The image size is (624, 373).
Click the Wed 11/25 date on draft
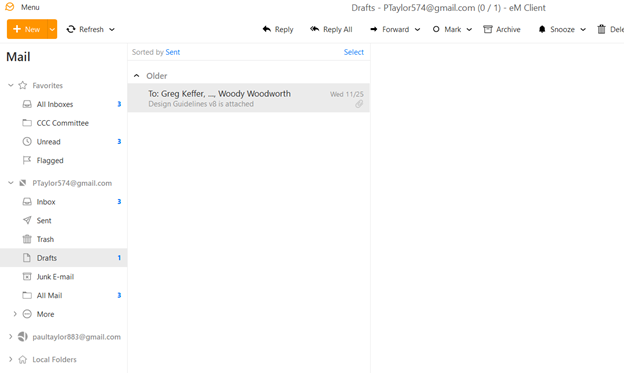(x=347, y=94)
